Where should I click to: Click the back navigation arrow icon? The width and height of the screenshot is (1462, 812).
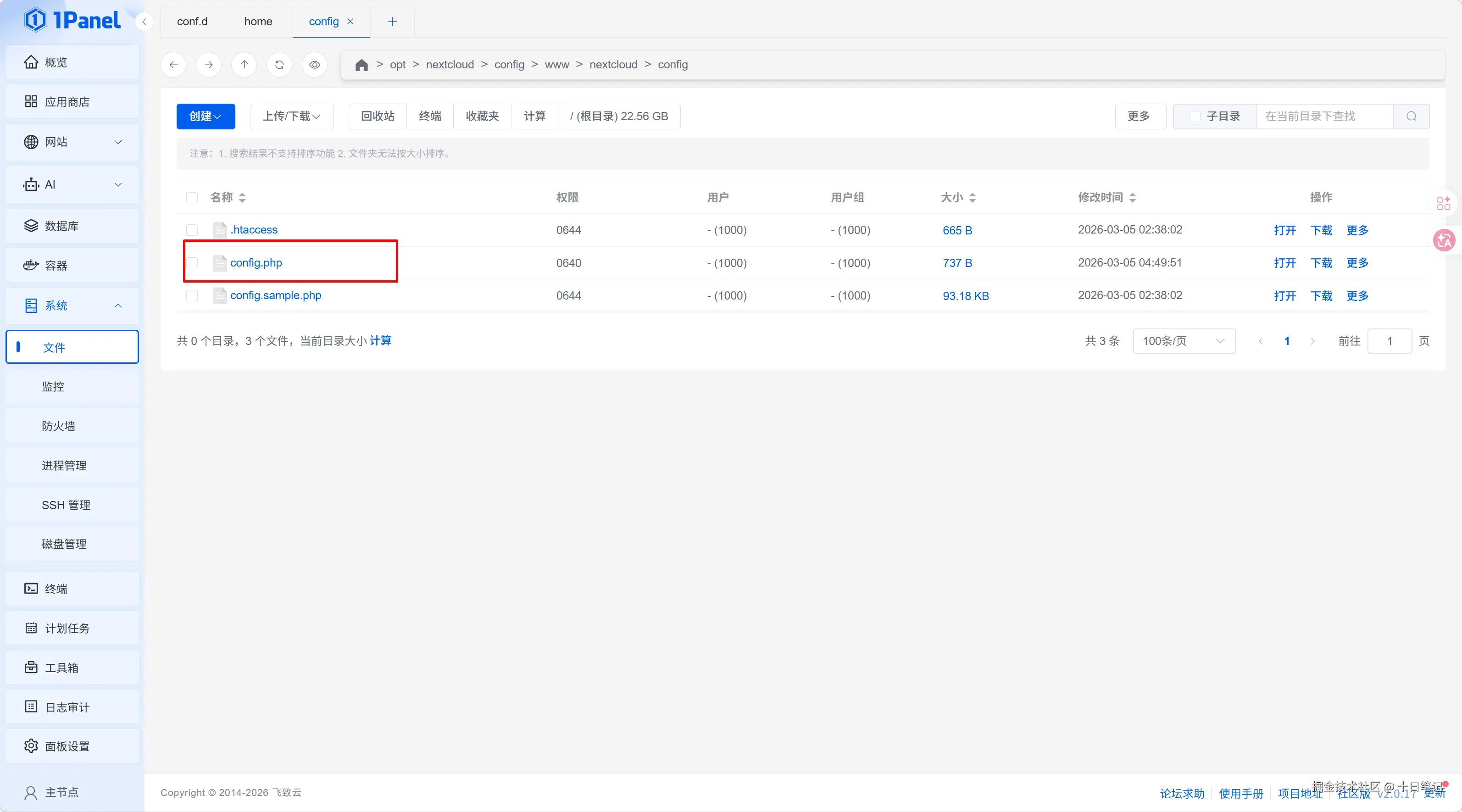(174, 65)
